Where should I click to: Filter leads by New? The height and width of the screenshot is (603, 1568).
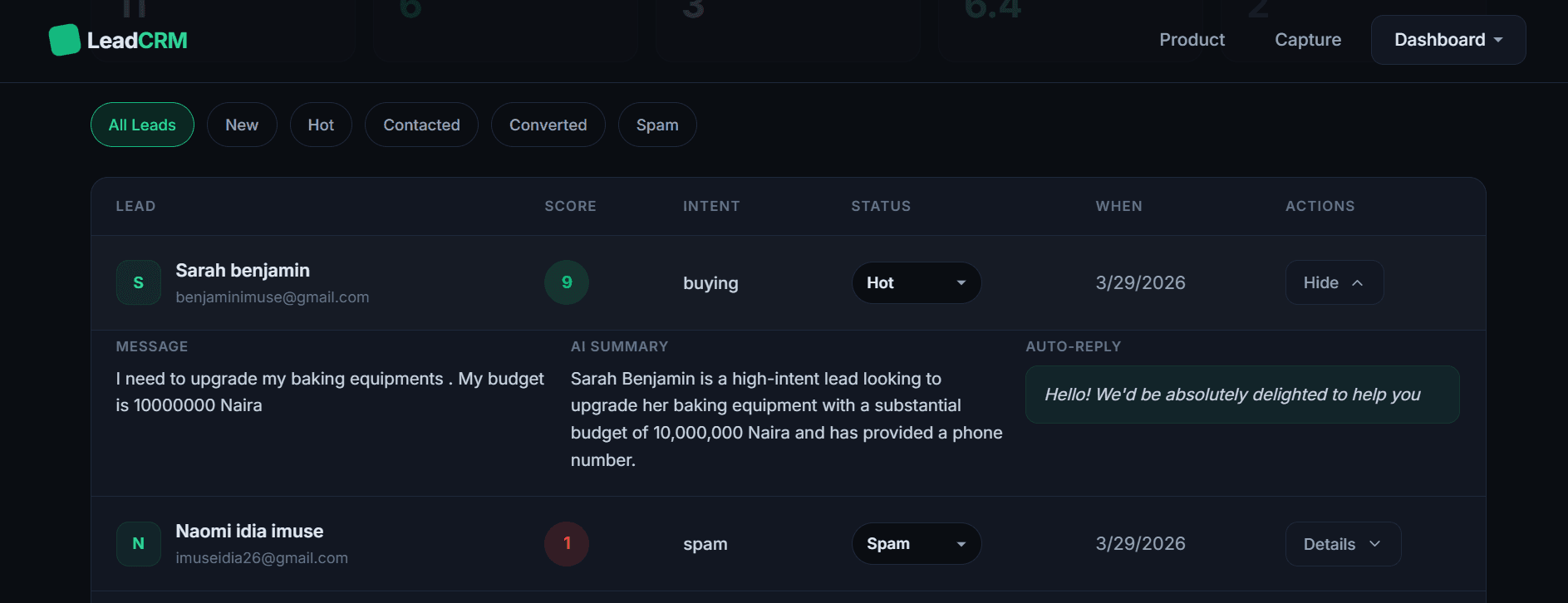(x=242, y=125)
